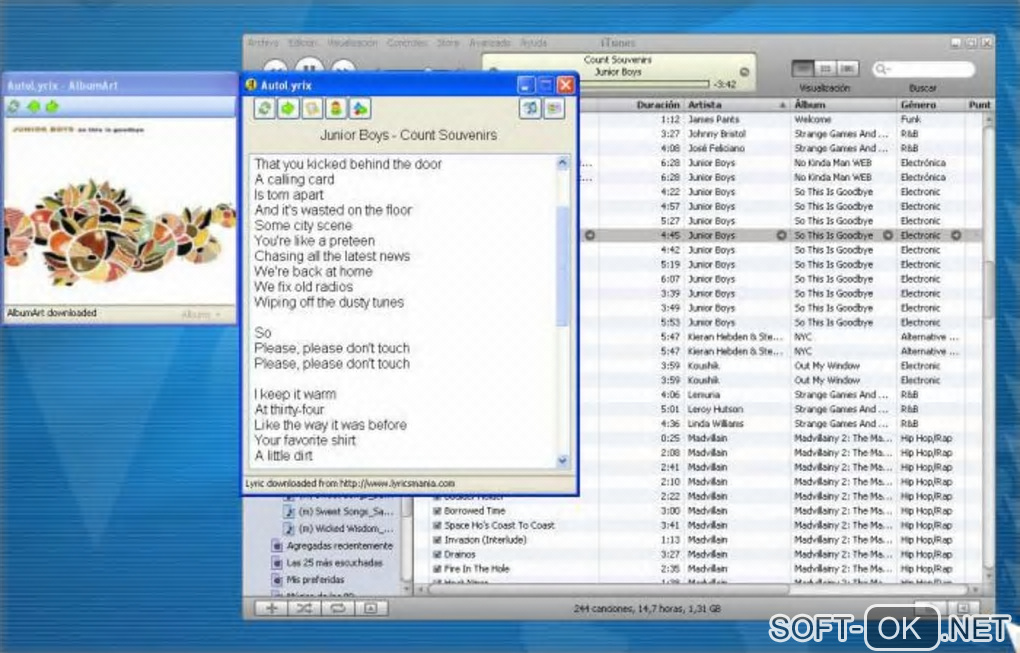The image size is (1020, 653).
Task: Toggle shuffle button at iTunes bottom bar
Action: [304, 608]
